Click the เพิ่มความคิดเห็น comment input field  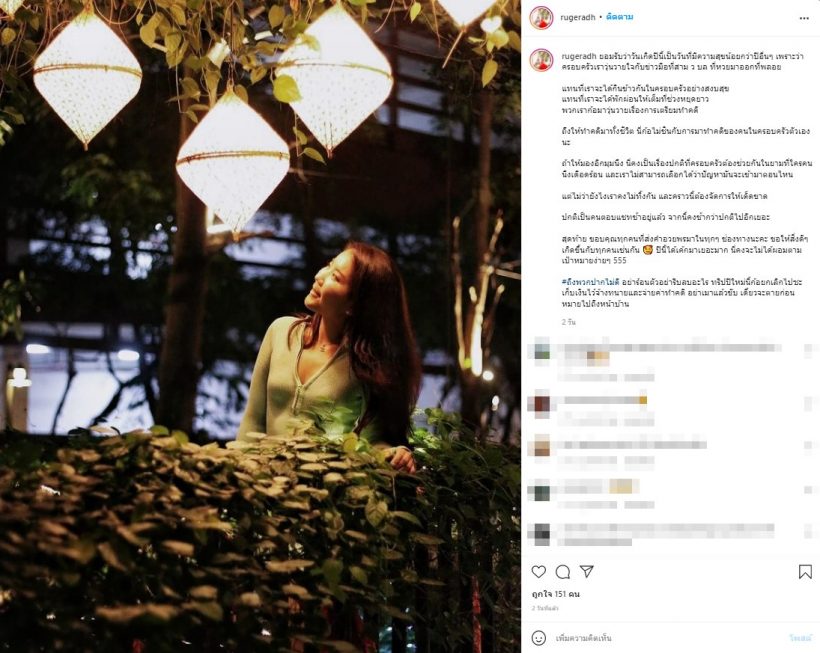669,638
